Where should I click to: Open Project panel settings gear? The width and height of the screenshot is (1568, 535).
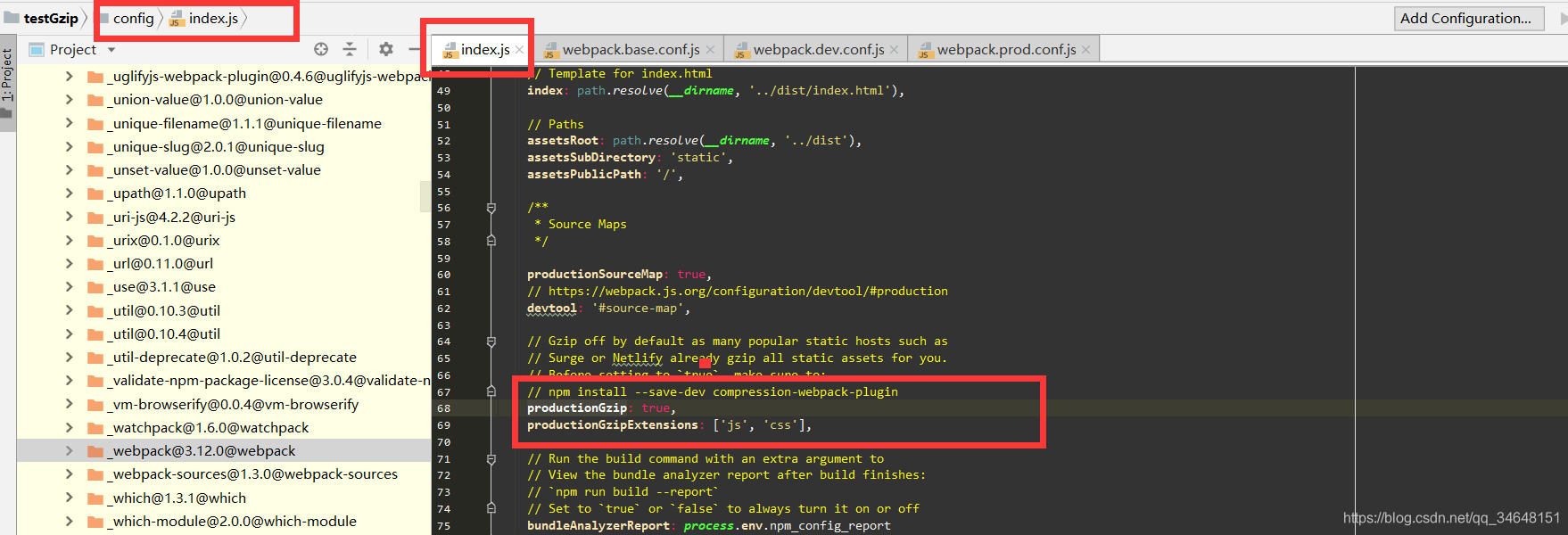coord(385,49)
